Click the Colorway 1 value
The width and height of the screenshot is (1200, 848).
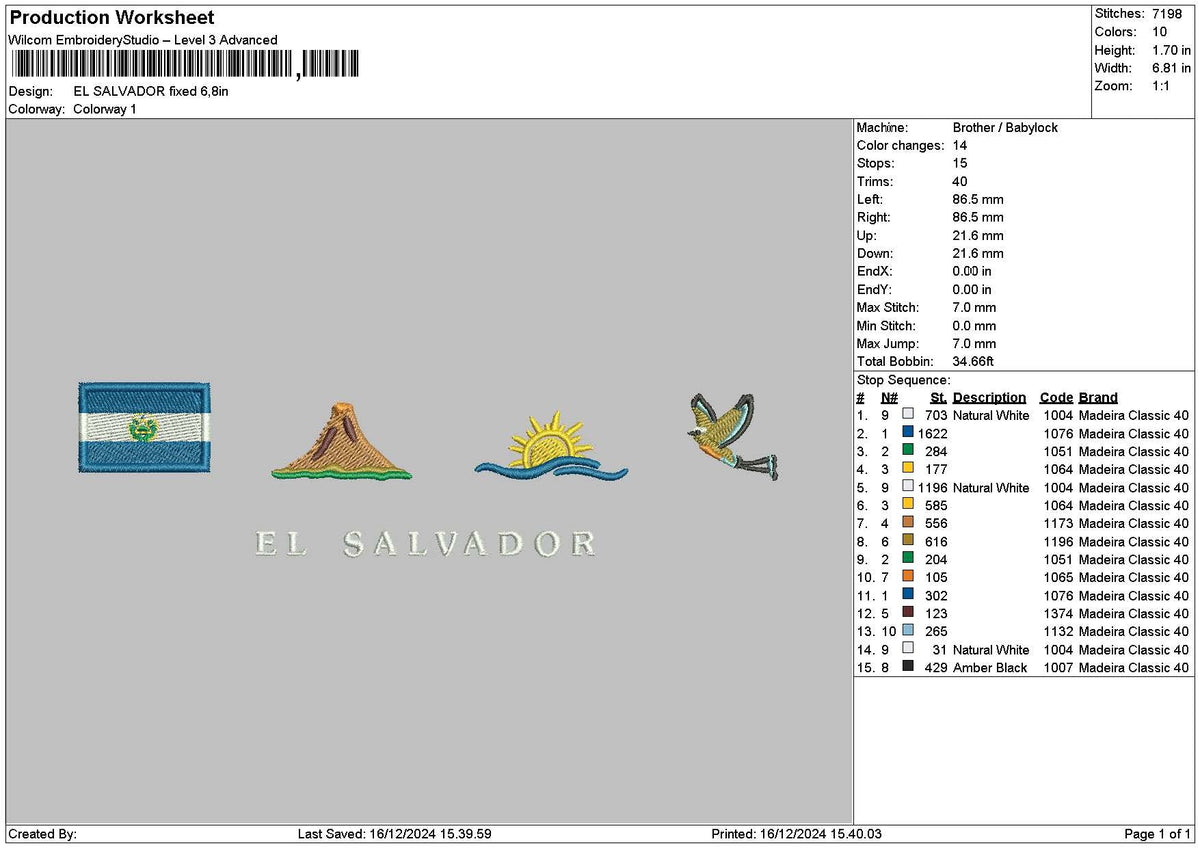tap(105, 109)
